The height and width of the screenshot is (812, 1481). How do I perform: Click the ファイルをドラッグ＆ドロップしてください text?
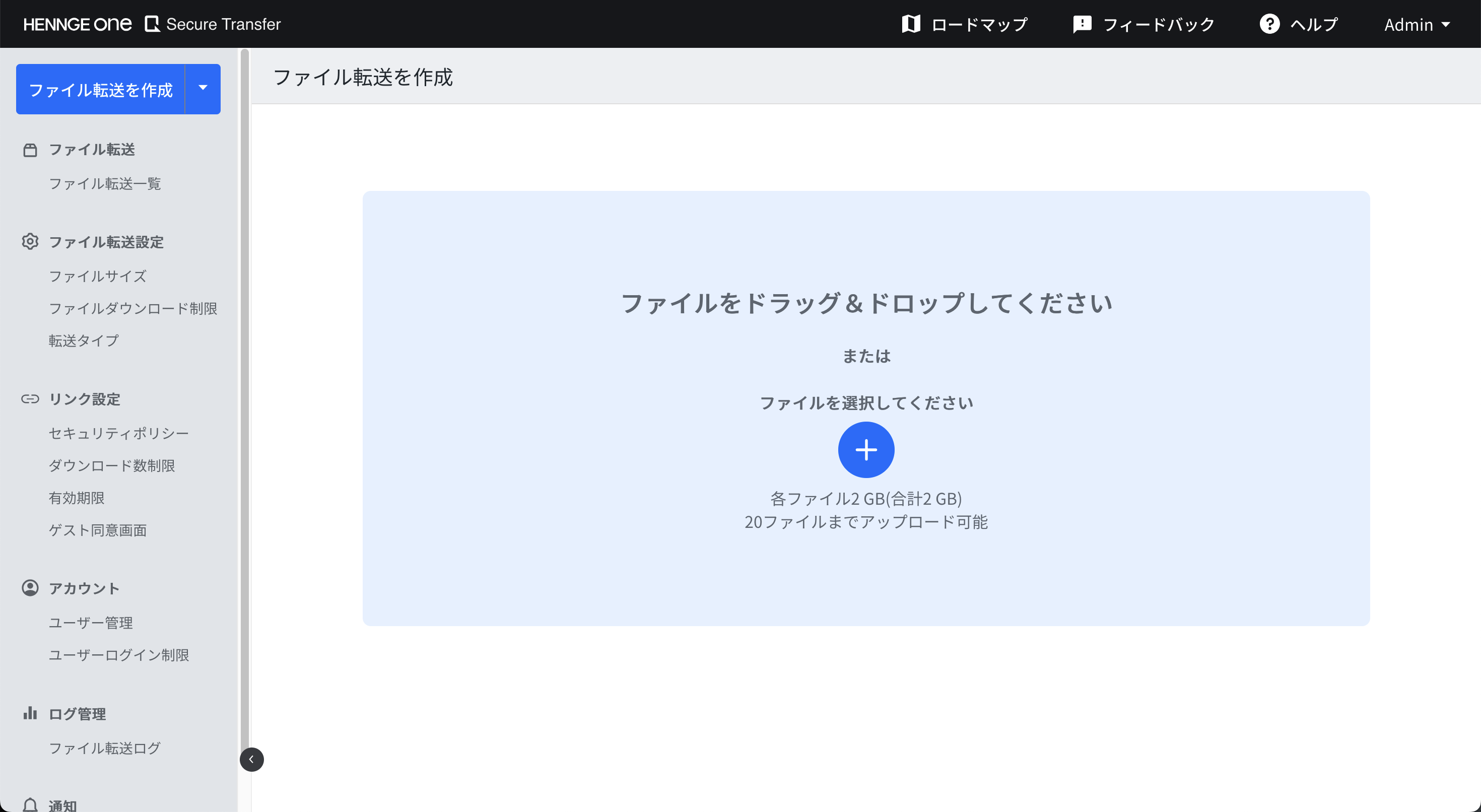coord(866,303)
